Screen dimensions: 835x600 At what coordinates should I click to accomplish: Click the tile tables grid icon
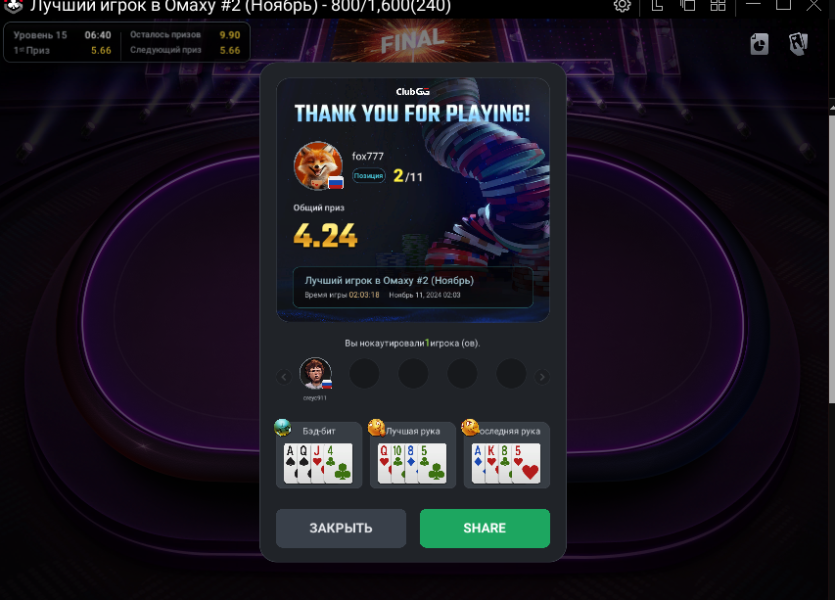(718, 5)
